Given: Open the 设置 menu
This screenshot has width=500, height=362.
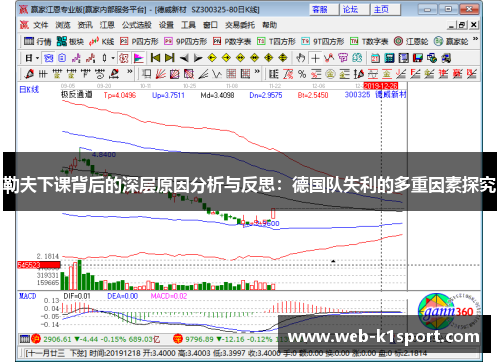Looking at the screenshot, I should pyautogui.click(x=166, y=25).
